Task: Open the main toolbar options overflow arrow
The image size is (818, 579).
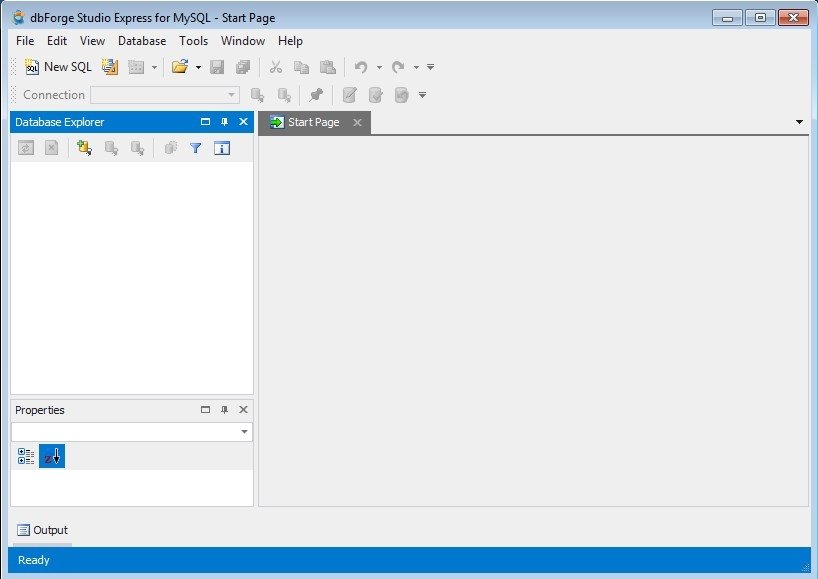Action: pos(430,67)
